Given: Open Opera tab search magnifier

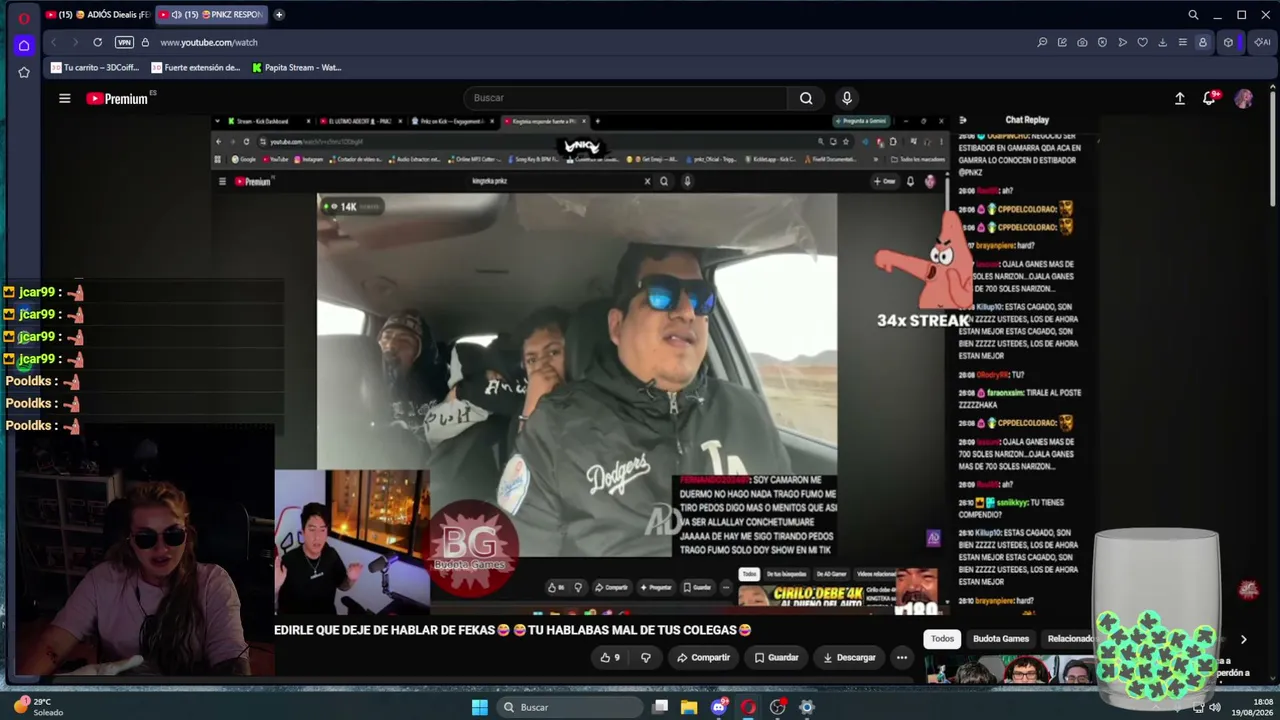Looking at the screenshot, I should coord(1193,15).
